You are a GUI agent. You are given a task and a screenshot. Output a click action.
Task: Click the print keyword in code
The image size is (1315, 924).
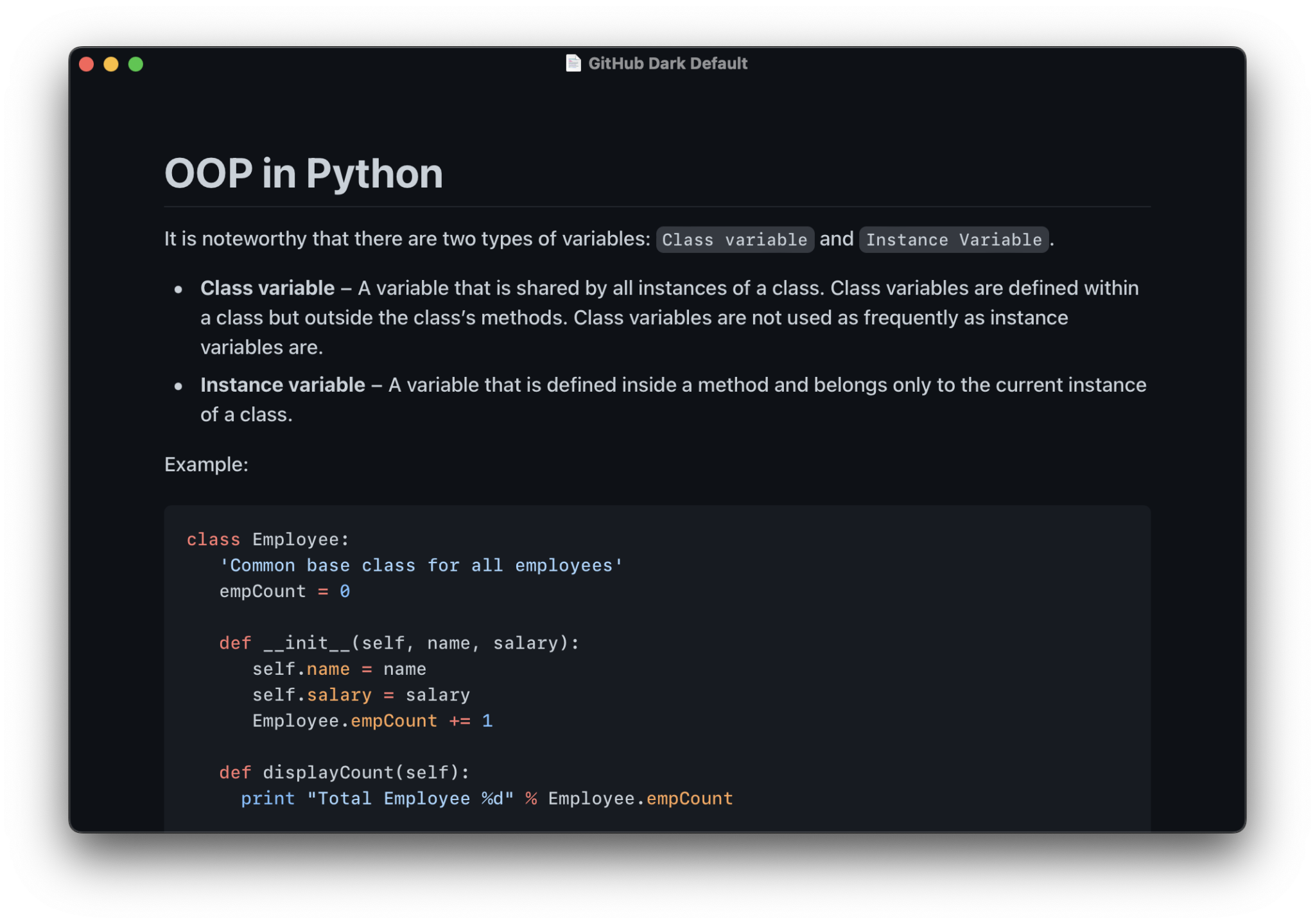[x=268, y=798]
